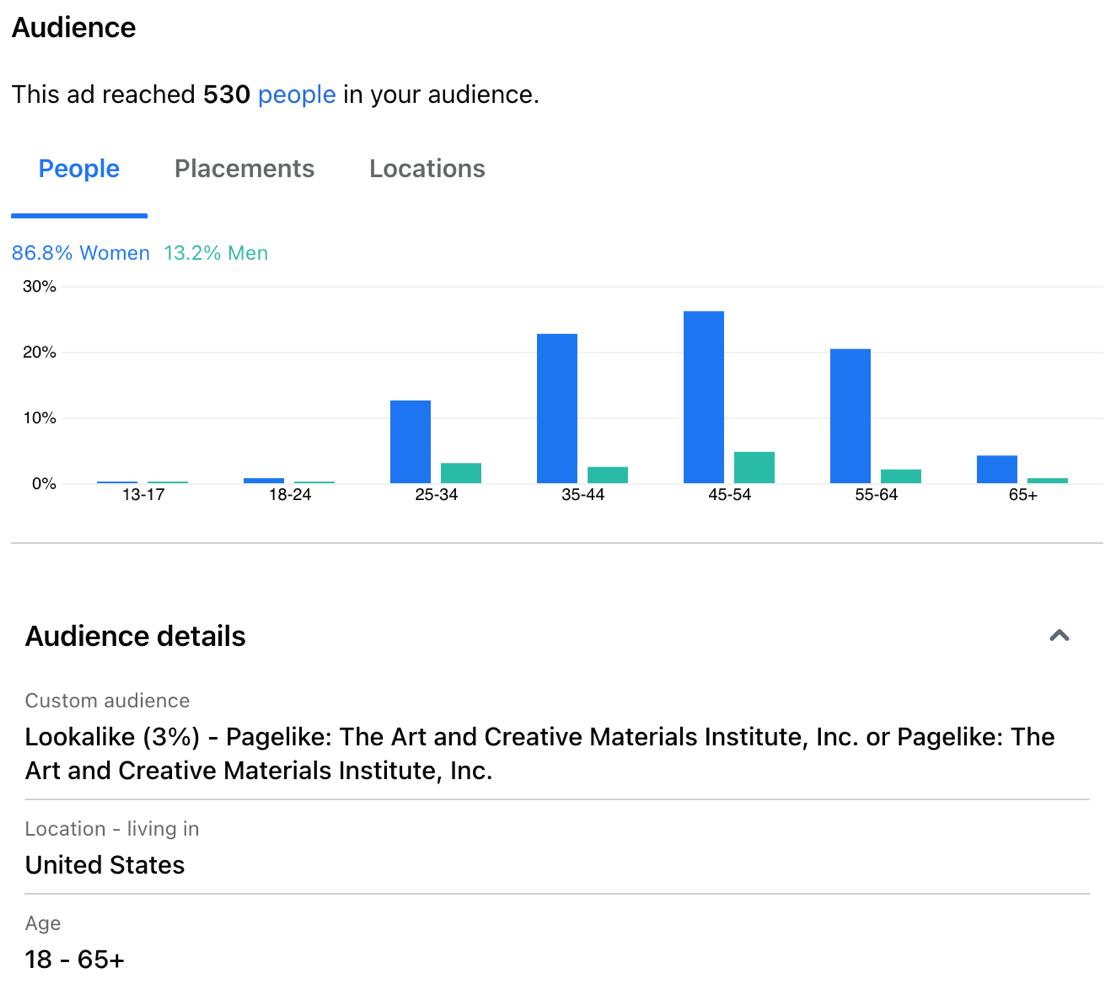
Task: Click the 86.8% Women legend label
Action: (x=80, y=253)
